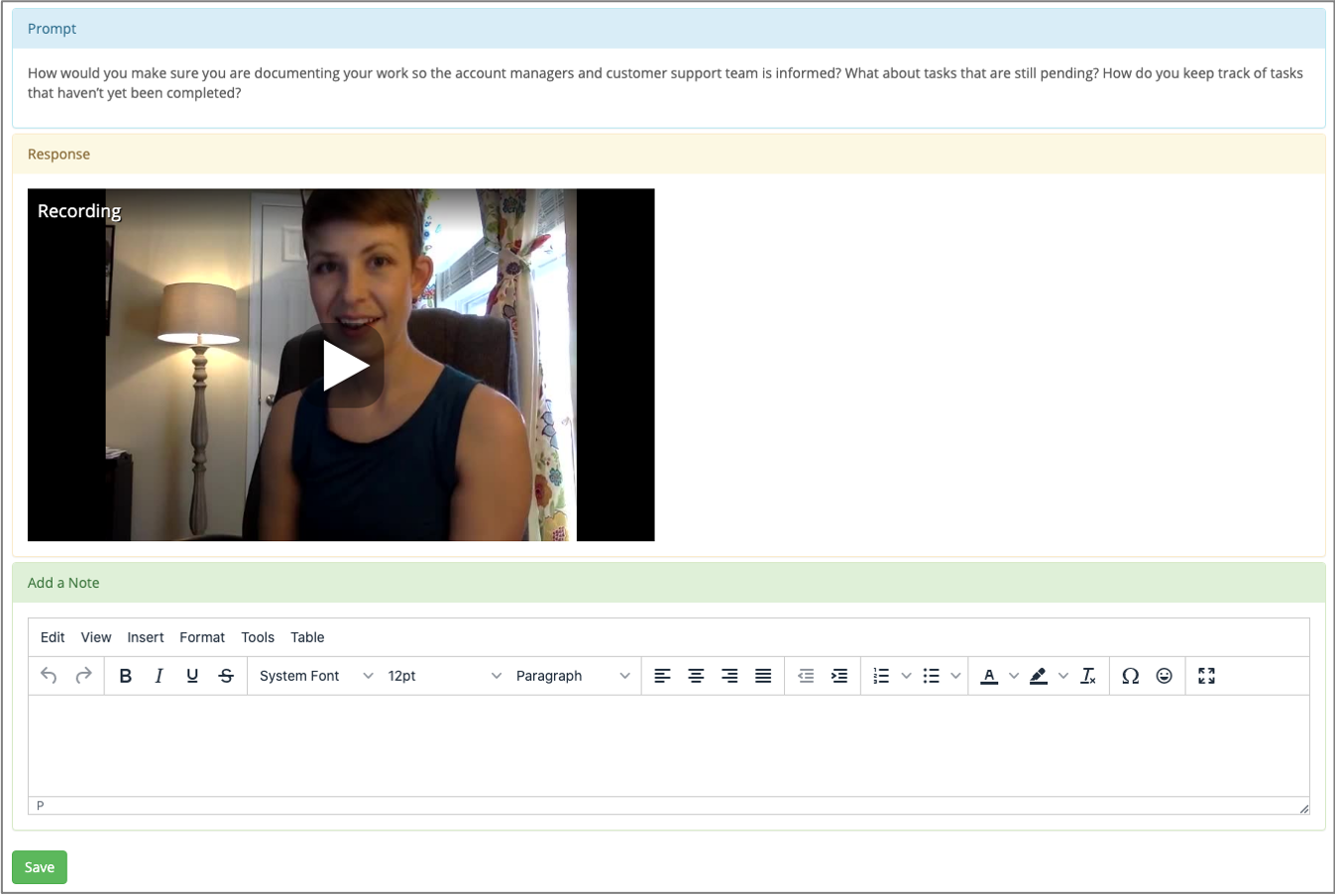Play the recording video
Image resolution: width=1335 pixels, height=896 pixels.
pos(343,366)
